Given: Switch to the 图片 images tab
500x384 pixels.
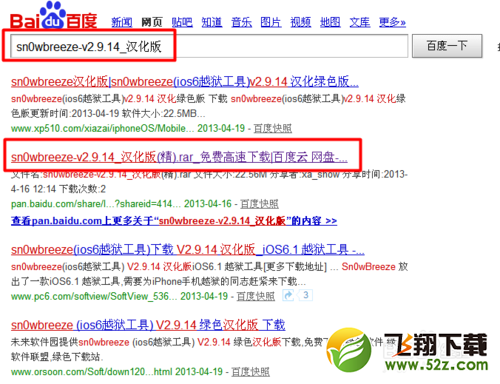Looking at the screenshot, I should pos(271,22).
